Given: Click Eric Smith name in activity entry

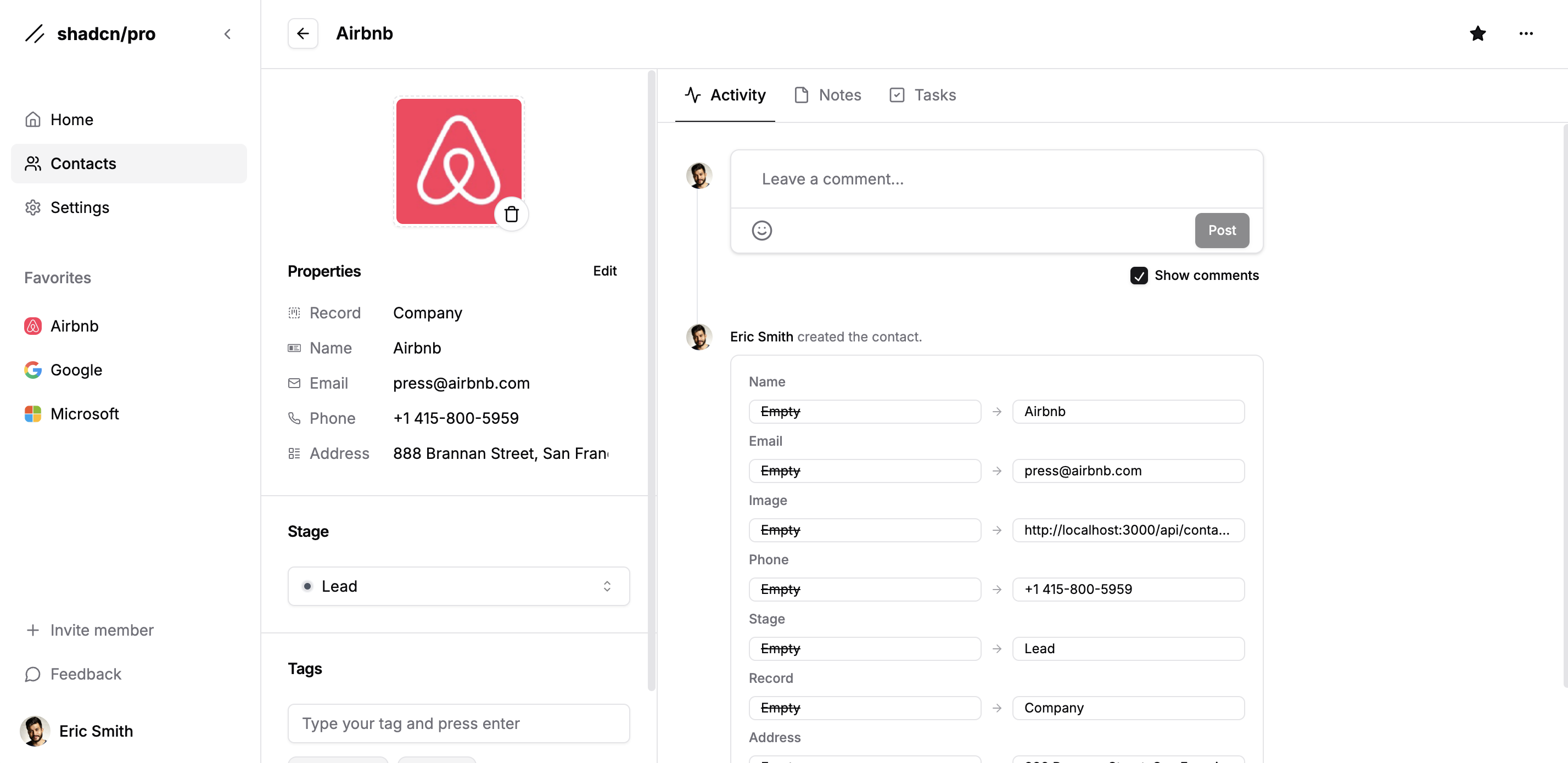Looking at the screenshot, I should tap(761, 337).
